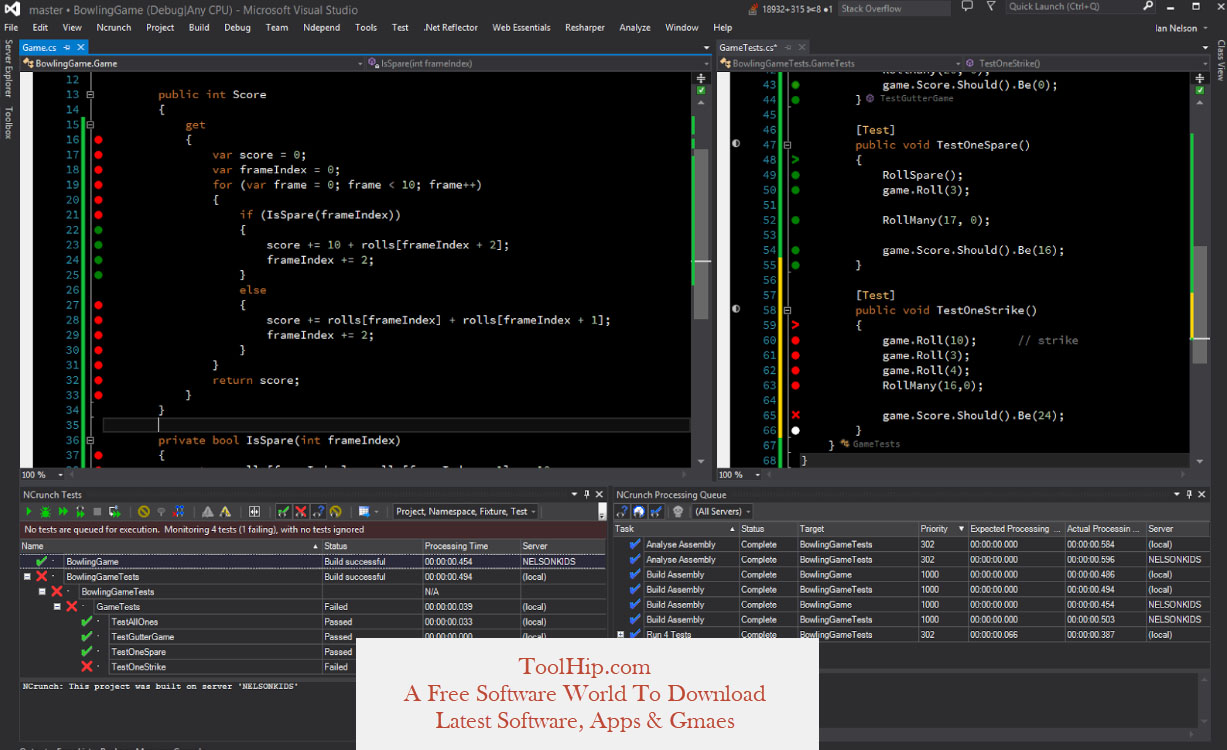This screenshot has height=750, width=1227.
Task: Pin the NCrunch Processing Queue panel
Action: (x=1188, y=494)
